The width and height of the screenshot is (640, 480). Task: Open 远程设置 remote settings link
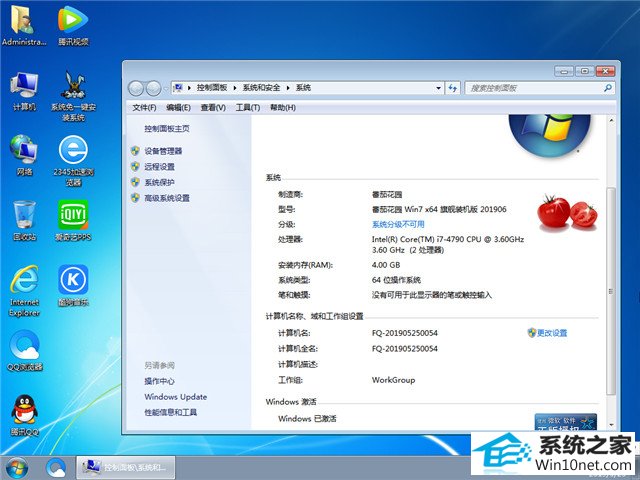(159, 167)
